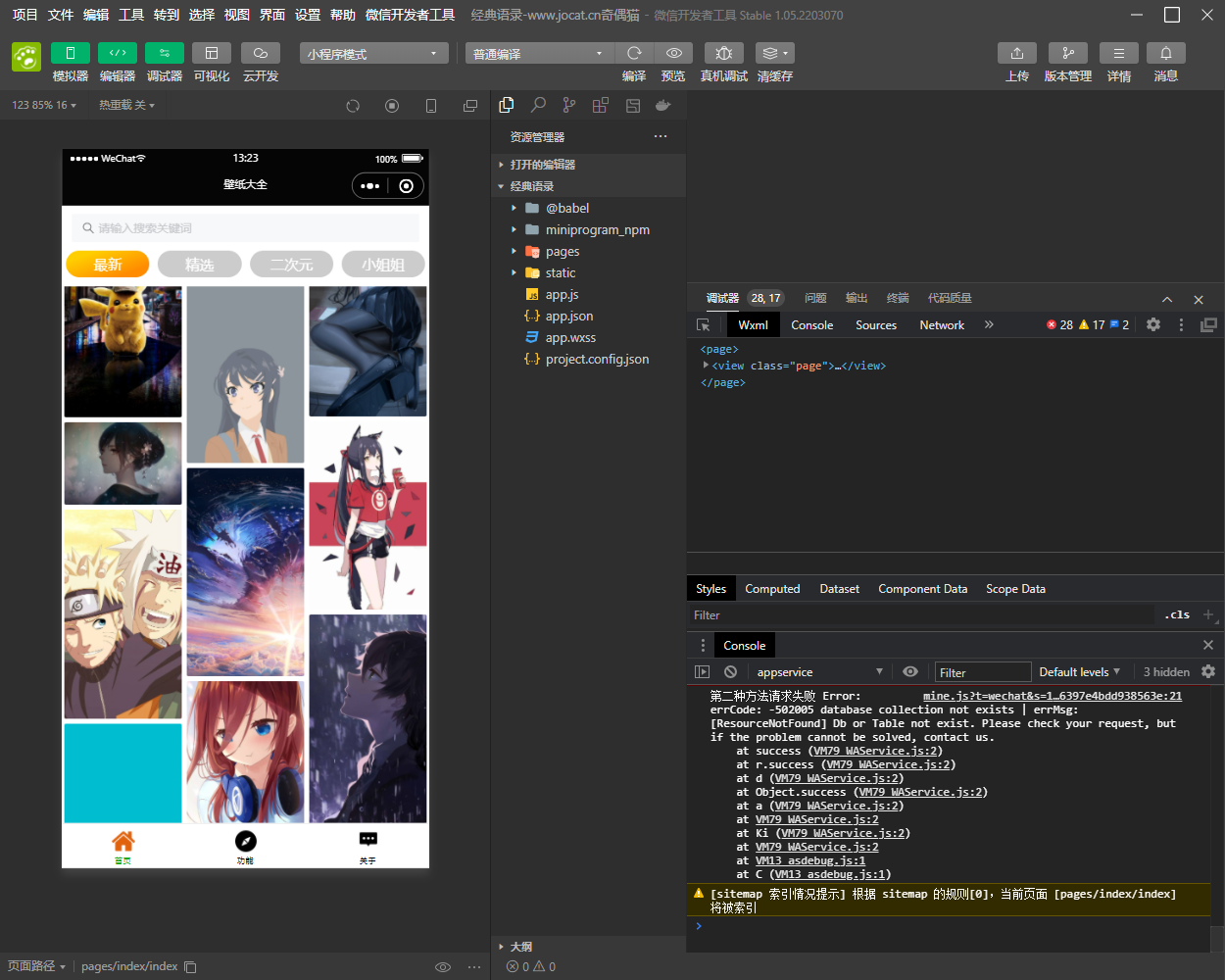This screenshot has width=1225, height=980.
Task: Click the element inspector select icon
Action: tap(704, 324)
